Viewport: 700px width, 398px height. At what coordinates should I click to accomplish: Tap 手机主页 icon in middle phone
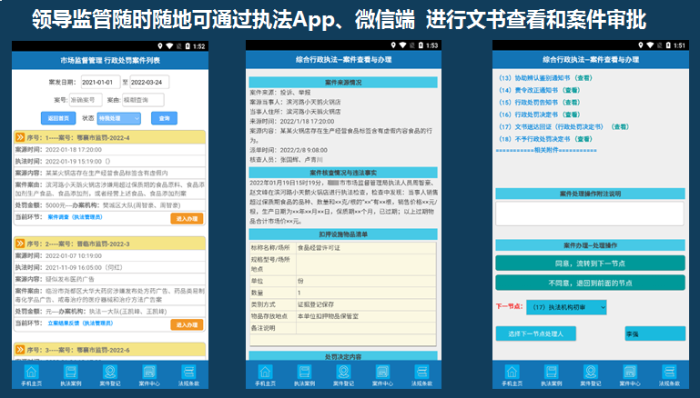coord(265,375)
